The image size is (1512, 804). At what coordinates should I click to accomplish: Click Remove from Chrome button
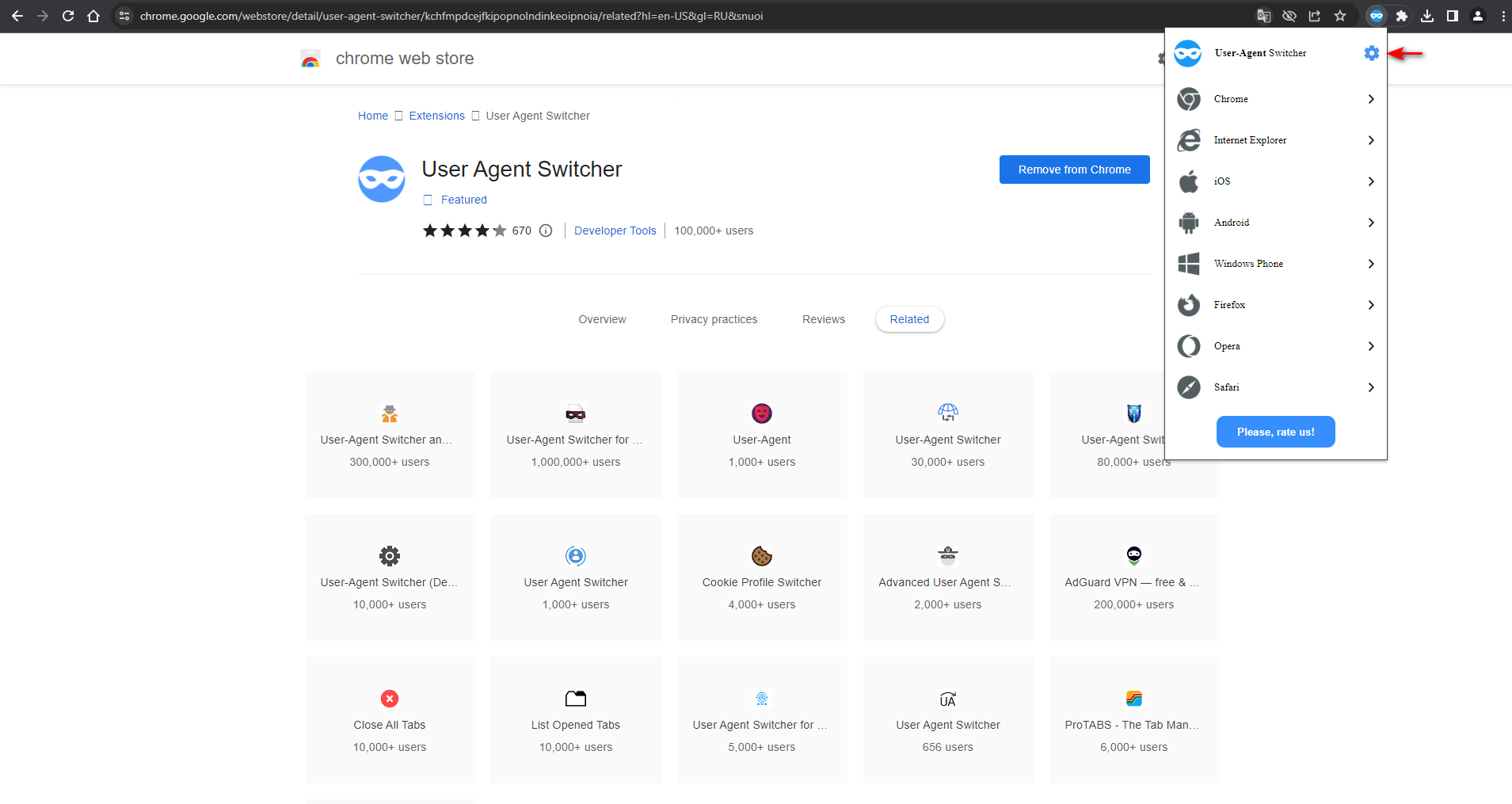(1075, 170)
